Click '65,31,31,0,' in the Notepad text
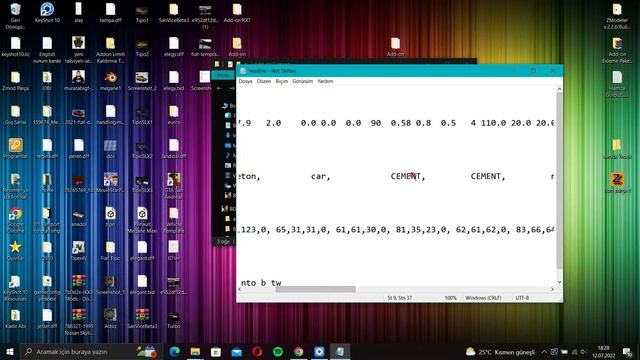The height and width of the screenshot is (360, 640). click(x=303, y=230)
